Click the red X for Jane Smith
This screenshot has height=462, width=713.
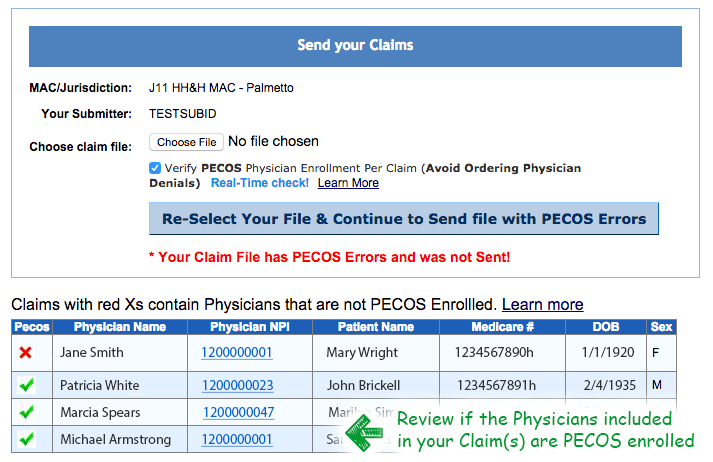click(26, 352)
